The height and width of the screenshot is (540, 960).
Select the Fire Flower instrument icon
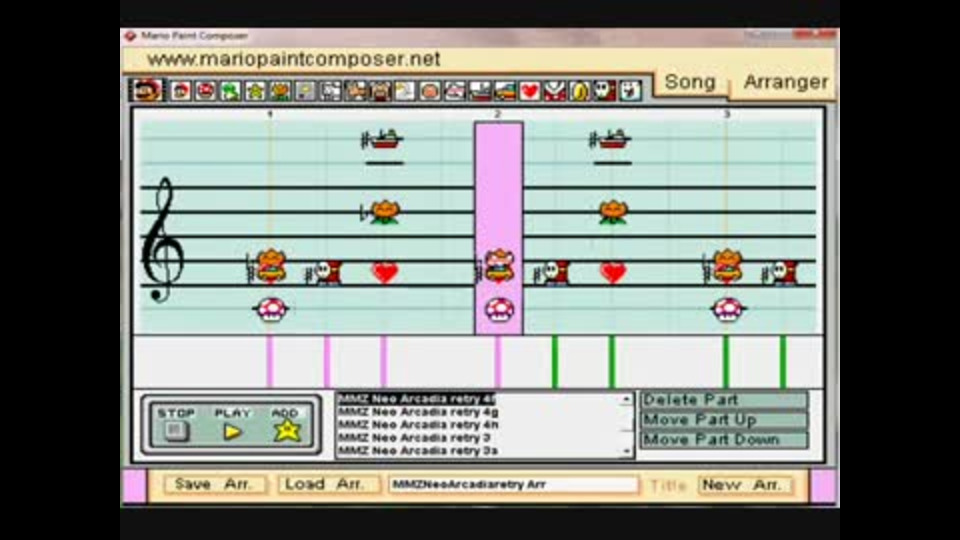280,91
